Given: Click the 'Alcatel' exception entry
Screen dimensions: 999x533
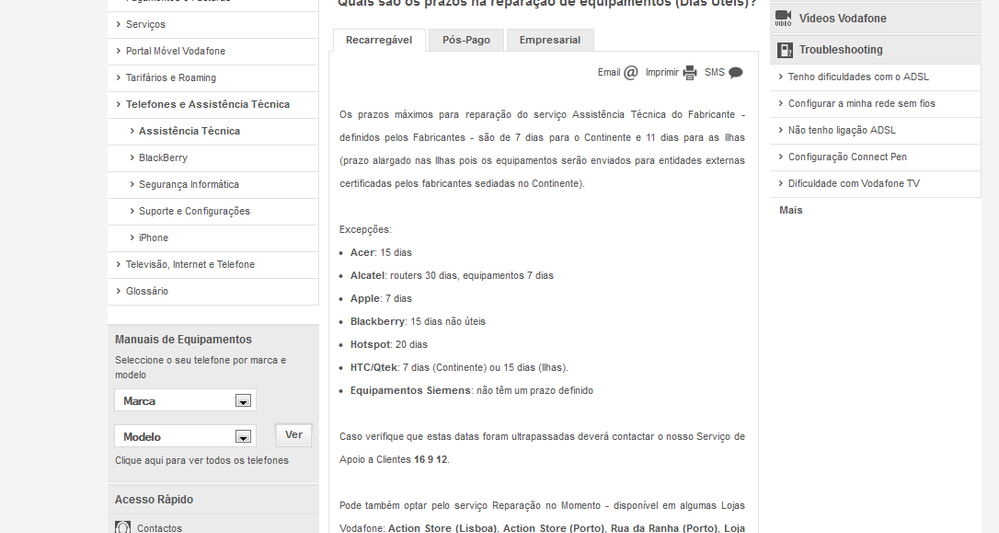Looking at the screenshot, I should (x=452, y=276).
